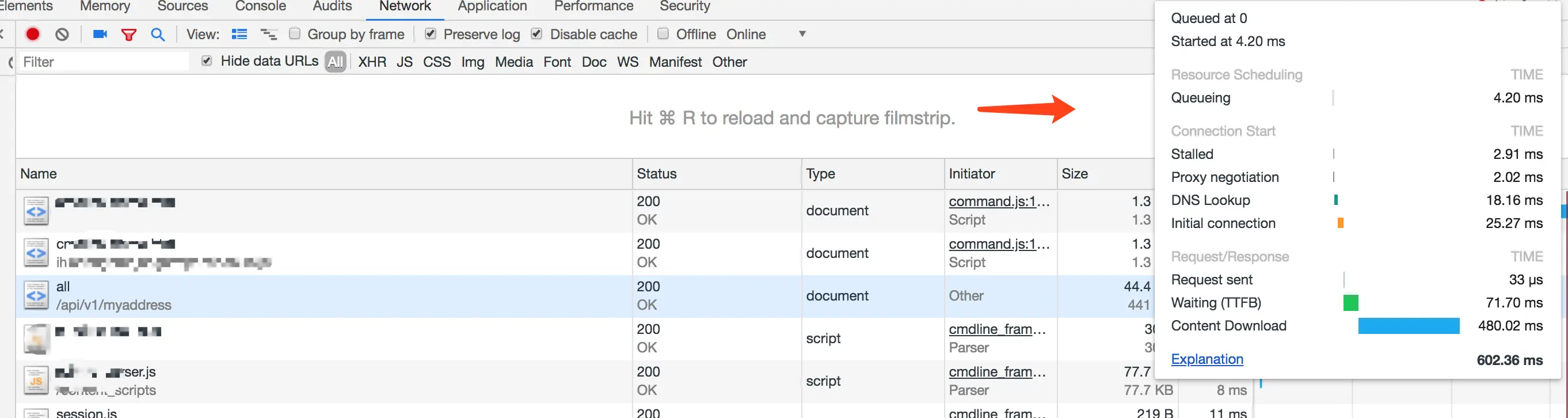Viewport: 1568px width, 418px height.
Task: Open the Security tab
Action: click(x=685, y=6)
